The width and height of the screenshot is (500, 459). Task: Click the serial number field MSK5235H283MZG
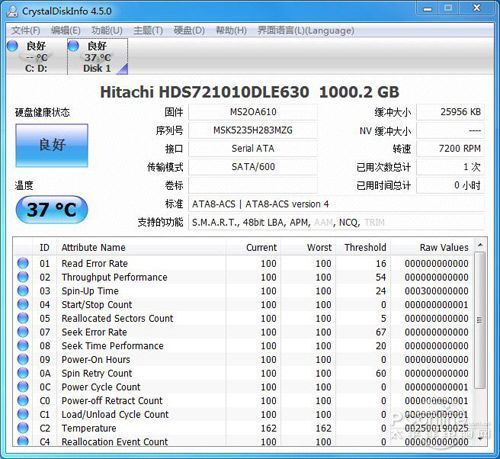pyautogui.click(x=253, y=130)
